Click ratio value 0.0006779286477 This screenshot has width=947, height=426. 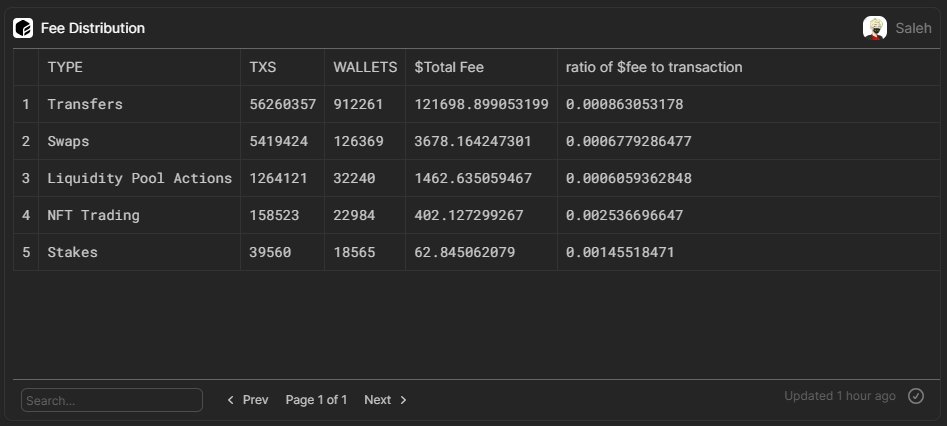[x=629, y=141]
